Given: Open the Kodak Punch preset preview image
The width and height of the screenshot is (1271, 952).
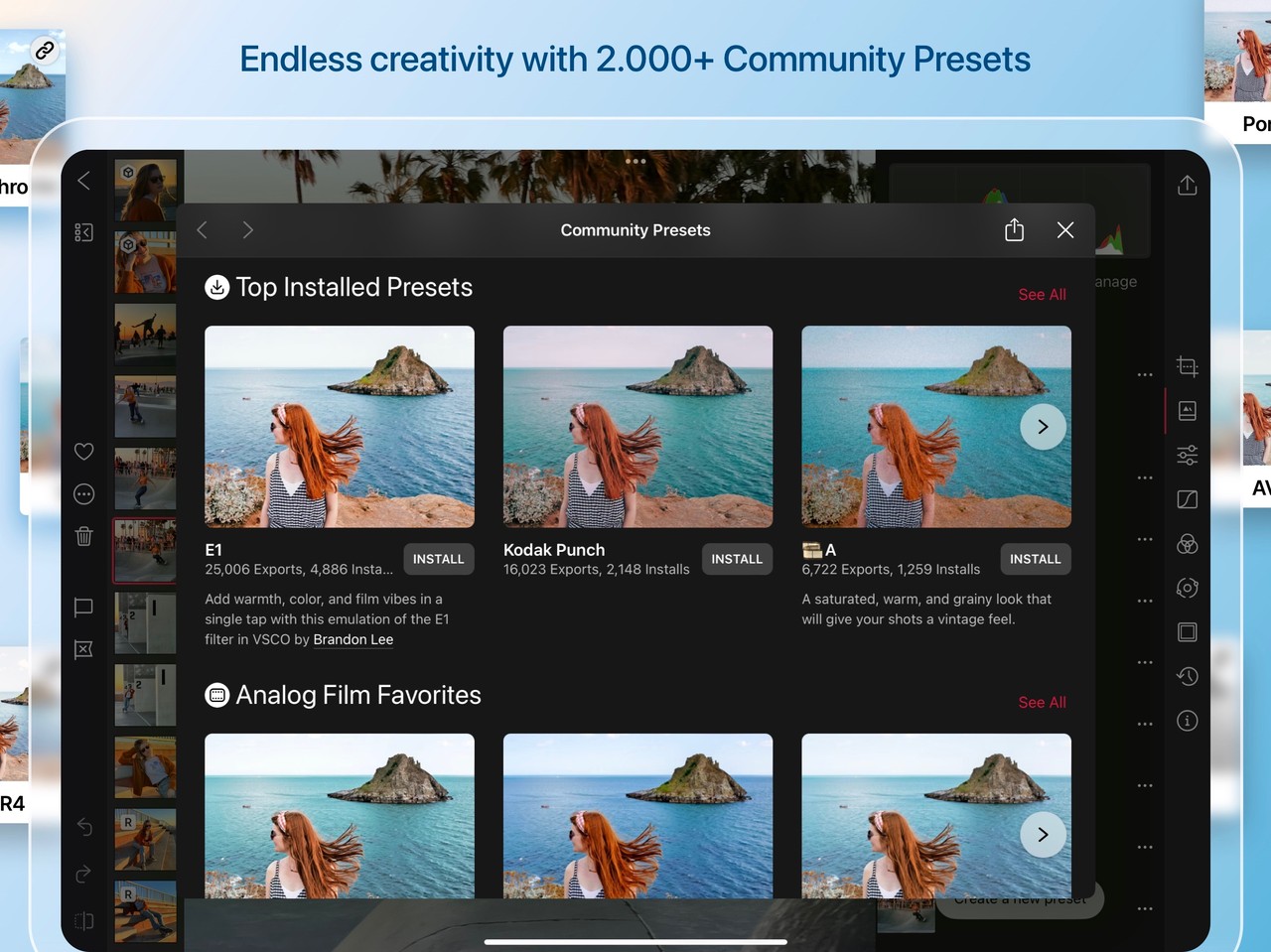Looking at the screenshot, I should [x=637, y=427].
